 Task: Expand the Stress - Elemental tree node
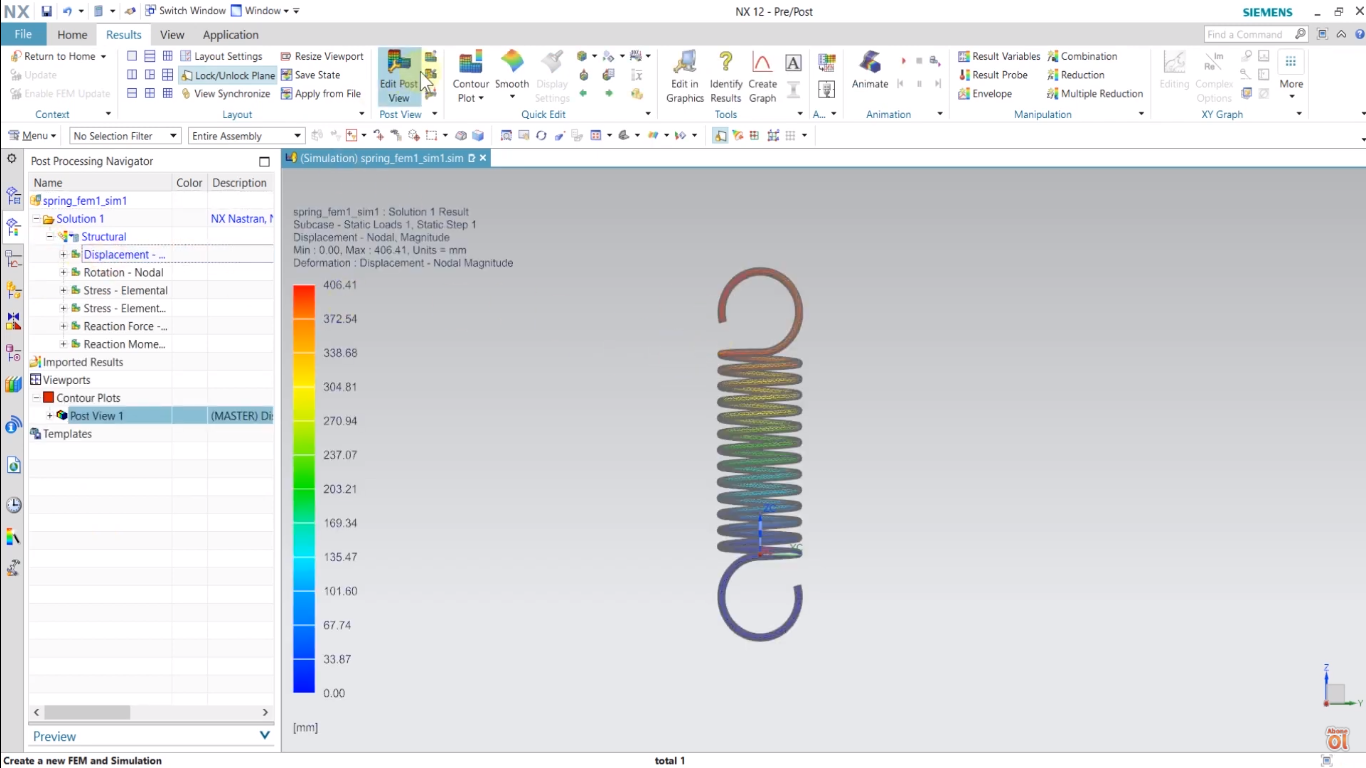pyautogui.click(x=62, y=290)
